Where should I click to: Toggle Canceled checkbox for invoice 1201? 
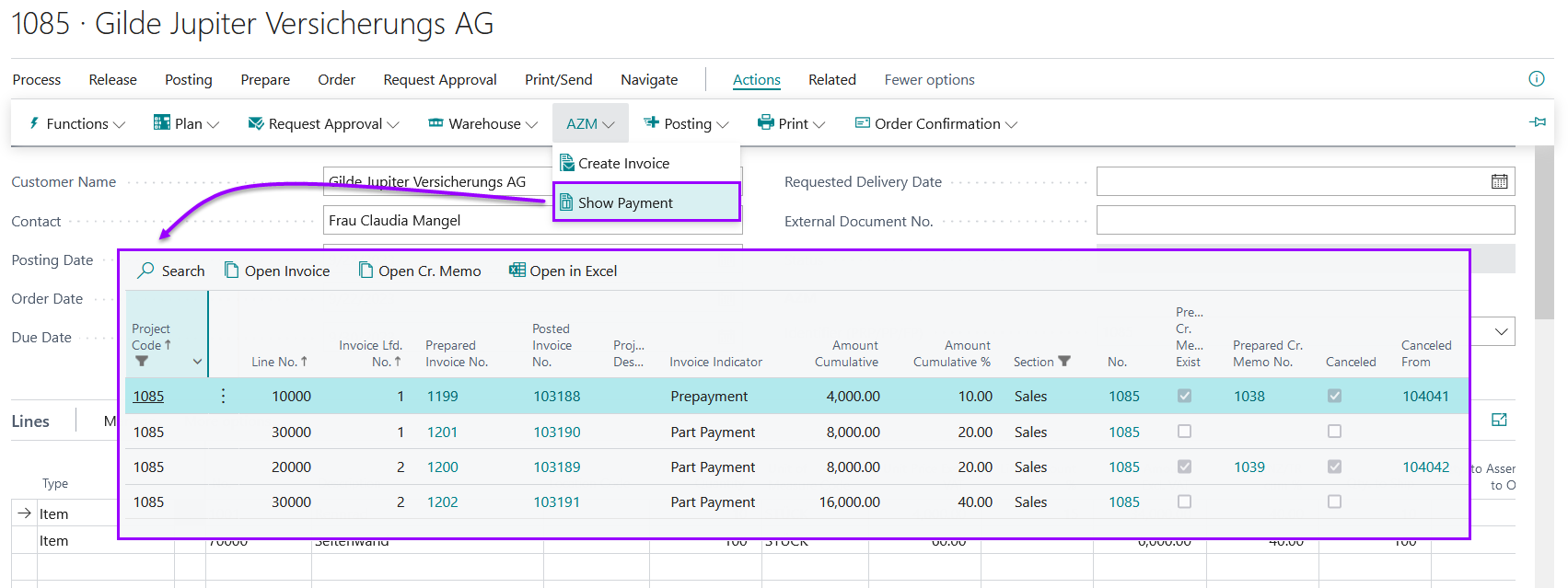click(x=1334, y=431)
